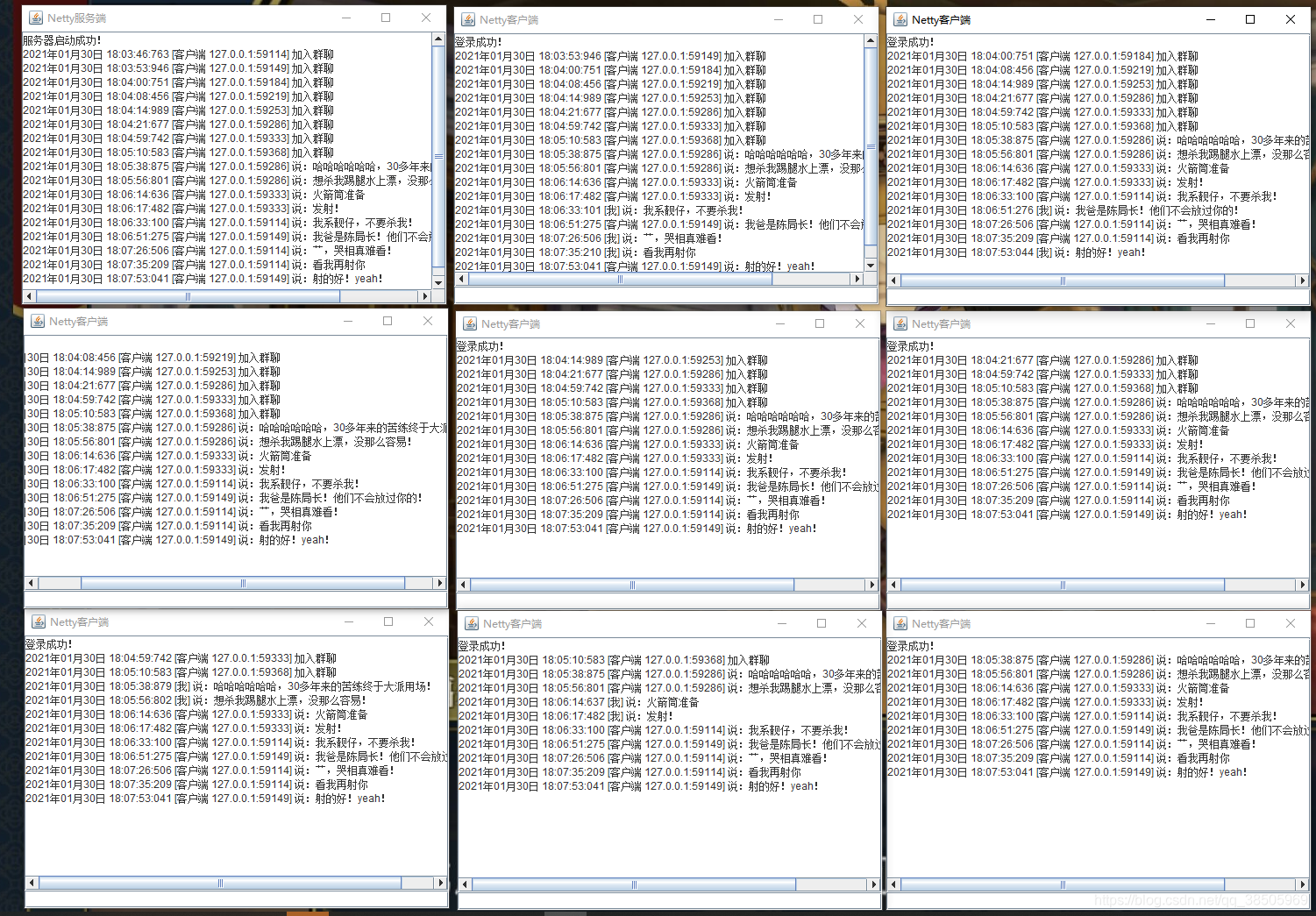Click the 18:07:35:210 [我] 说 看我再射你 line
Viewport: 1316px width, 916px height.
click(575, 252)
